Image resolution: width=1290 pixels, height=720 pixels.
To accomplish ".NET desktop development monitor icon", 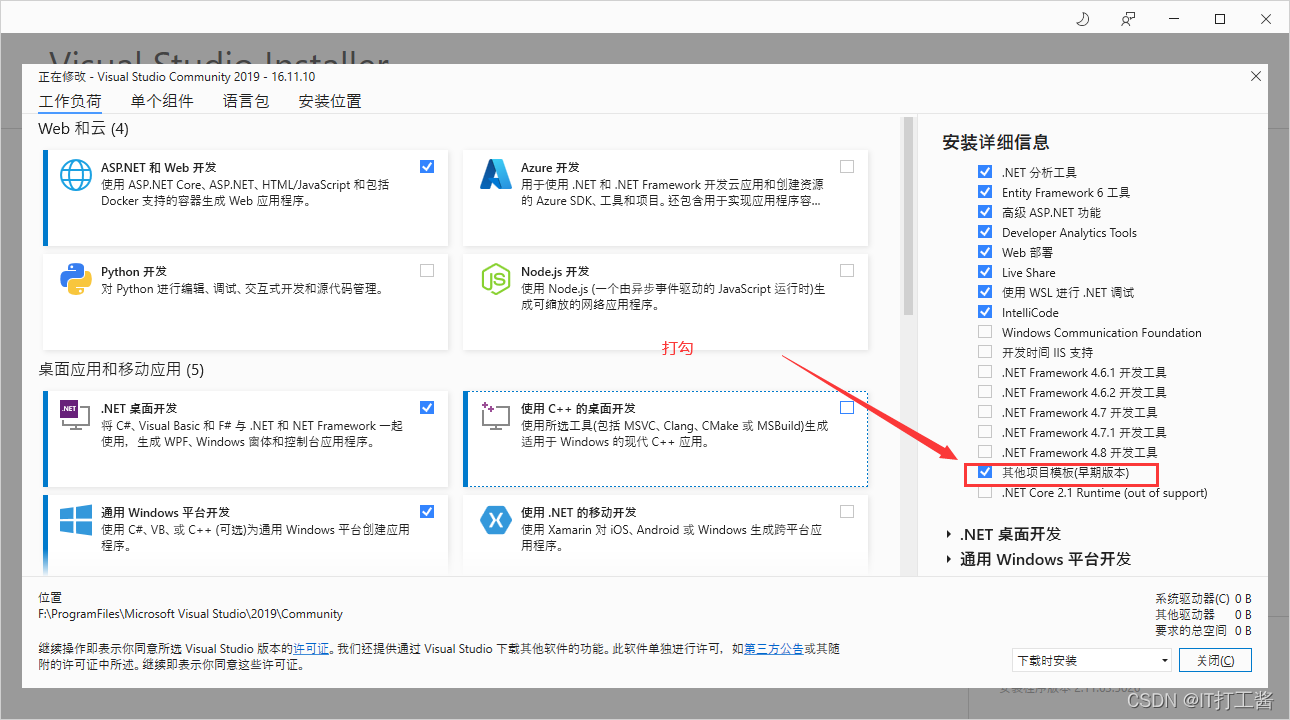I will coord(76,414).
